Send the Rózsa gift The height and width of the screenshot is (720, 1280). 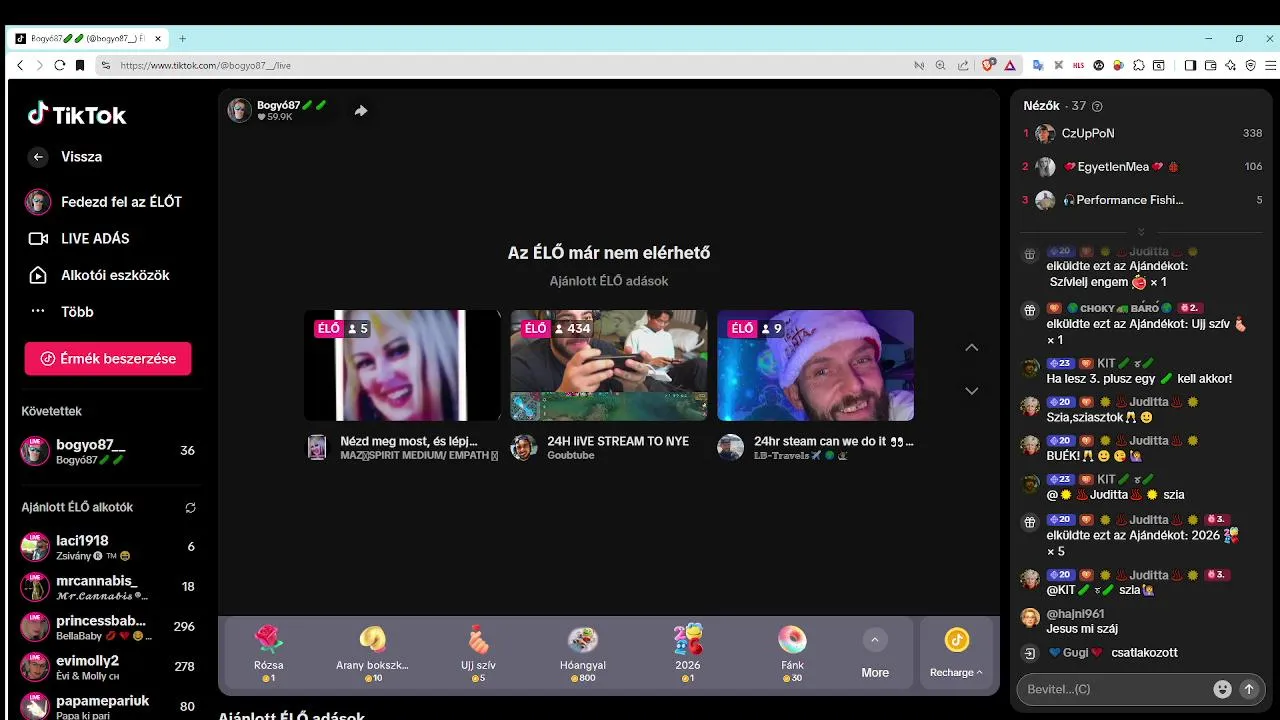click(268, 653)
